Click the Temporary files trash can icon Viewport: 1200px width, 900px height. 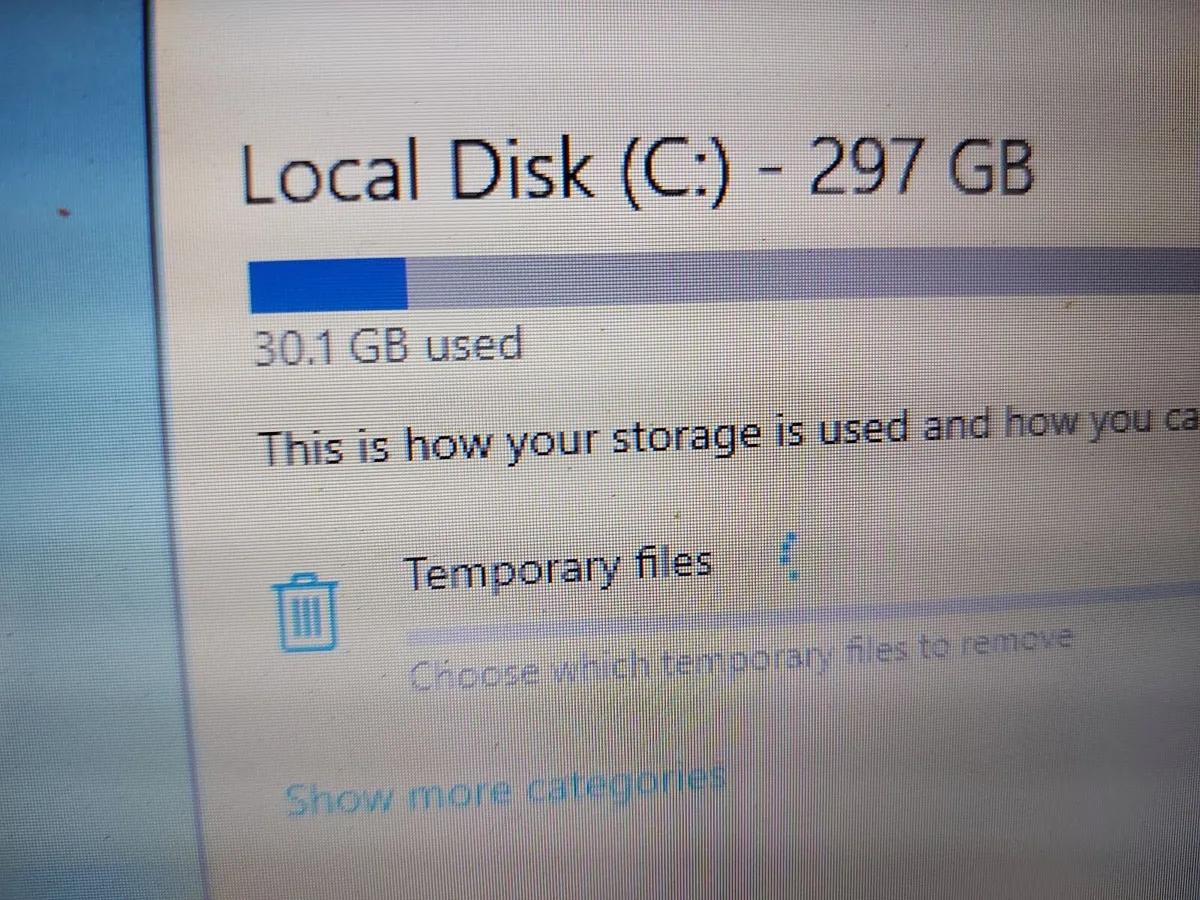(x=306, y=612)
